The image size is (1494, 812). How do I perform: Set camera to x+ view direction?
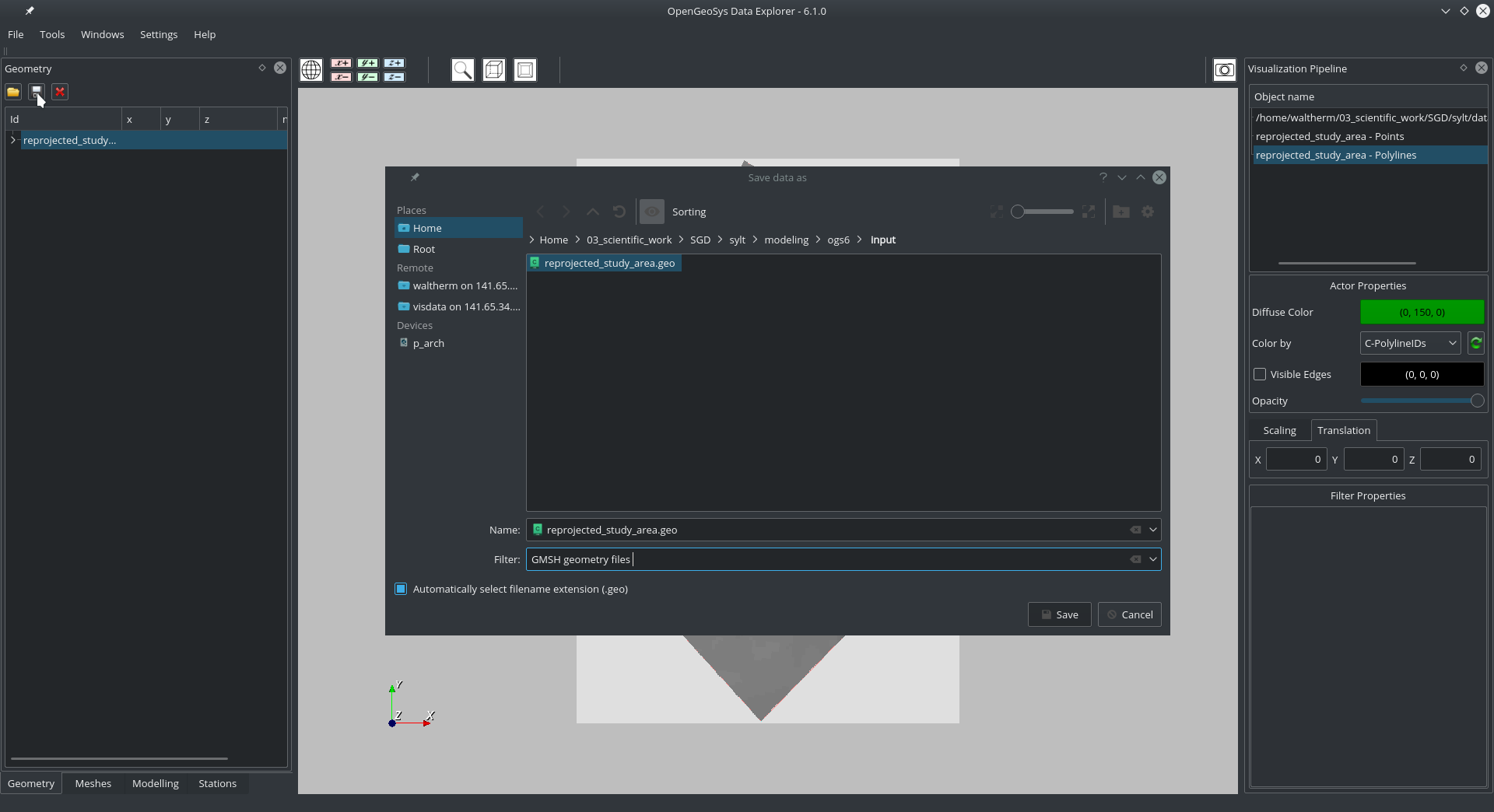tap(341, 63)
